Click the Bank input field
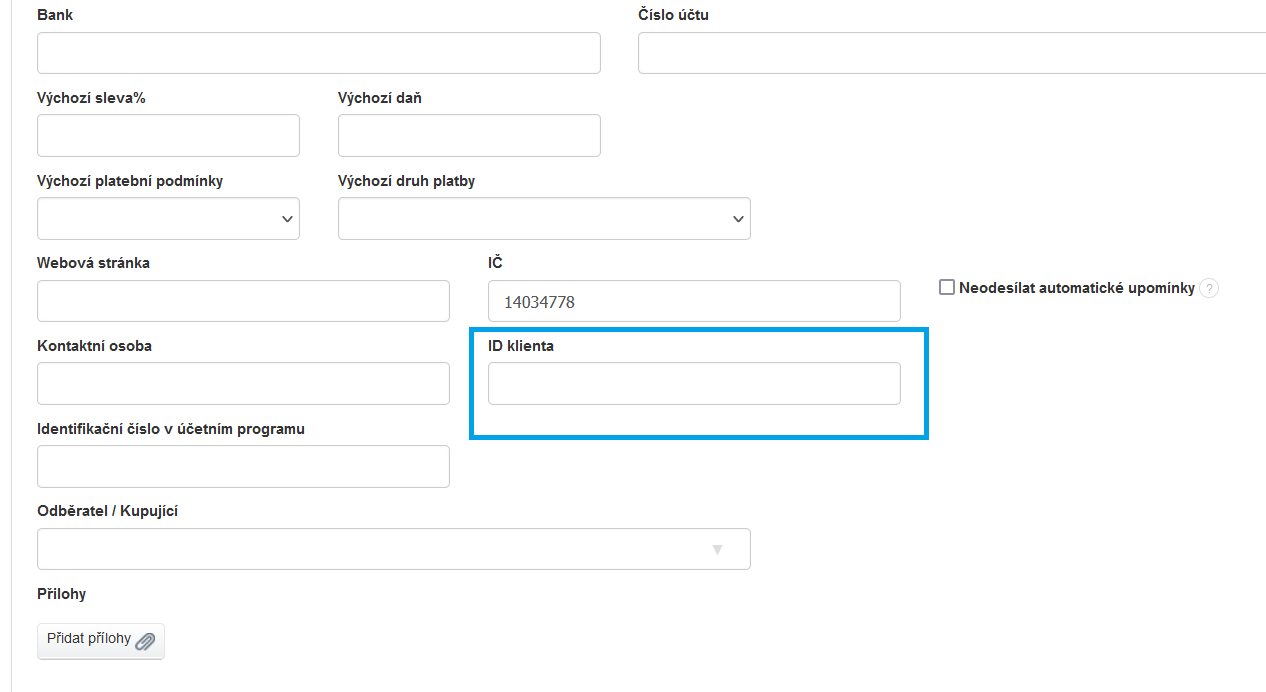Viewport: 1266px width, 692px height. point(318,53)
